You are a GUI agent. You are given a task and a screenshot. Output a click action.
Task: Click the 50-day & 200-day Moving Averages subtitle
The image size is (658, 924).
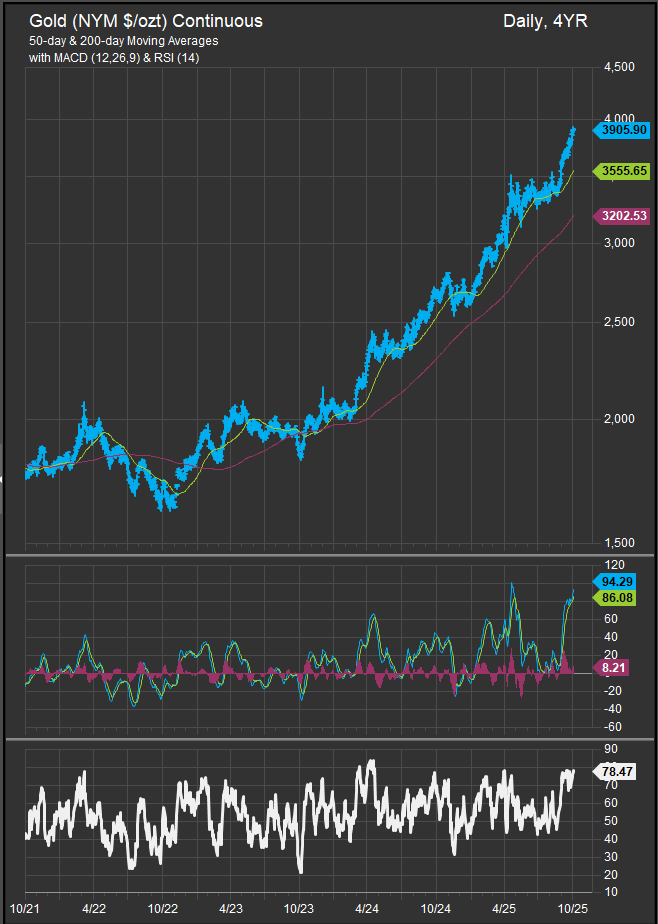pos(123,40)
